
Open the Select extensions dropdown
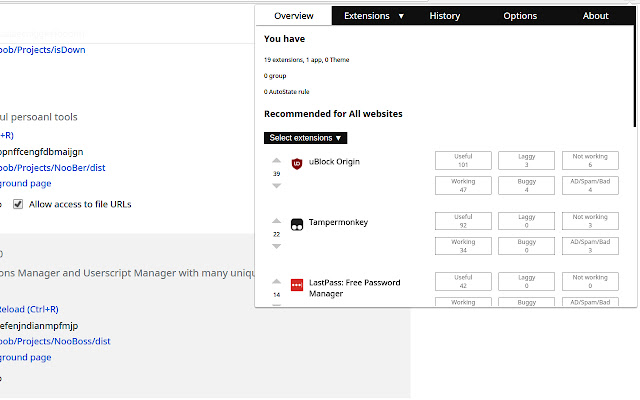click(305, 138)
